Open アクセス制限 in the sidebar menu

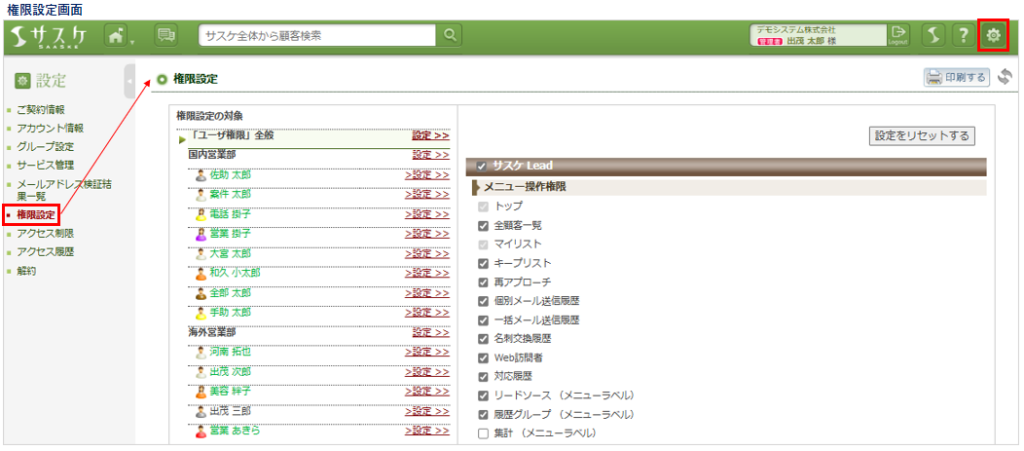tap(45, 233)
